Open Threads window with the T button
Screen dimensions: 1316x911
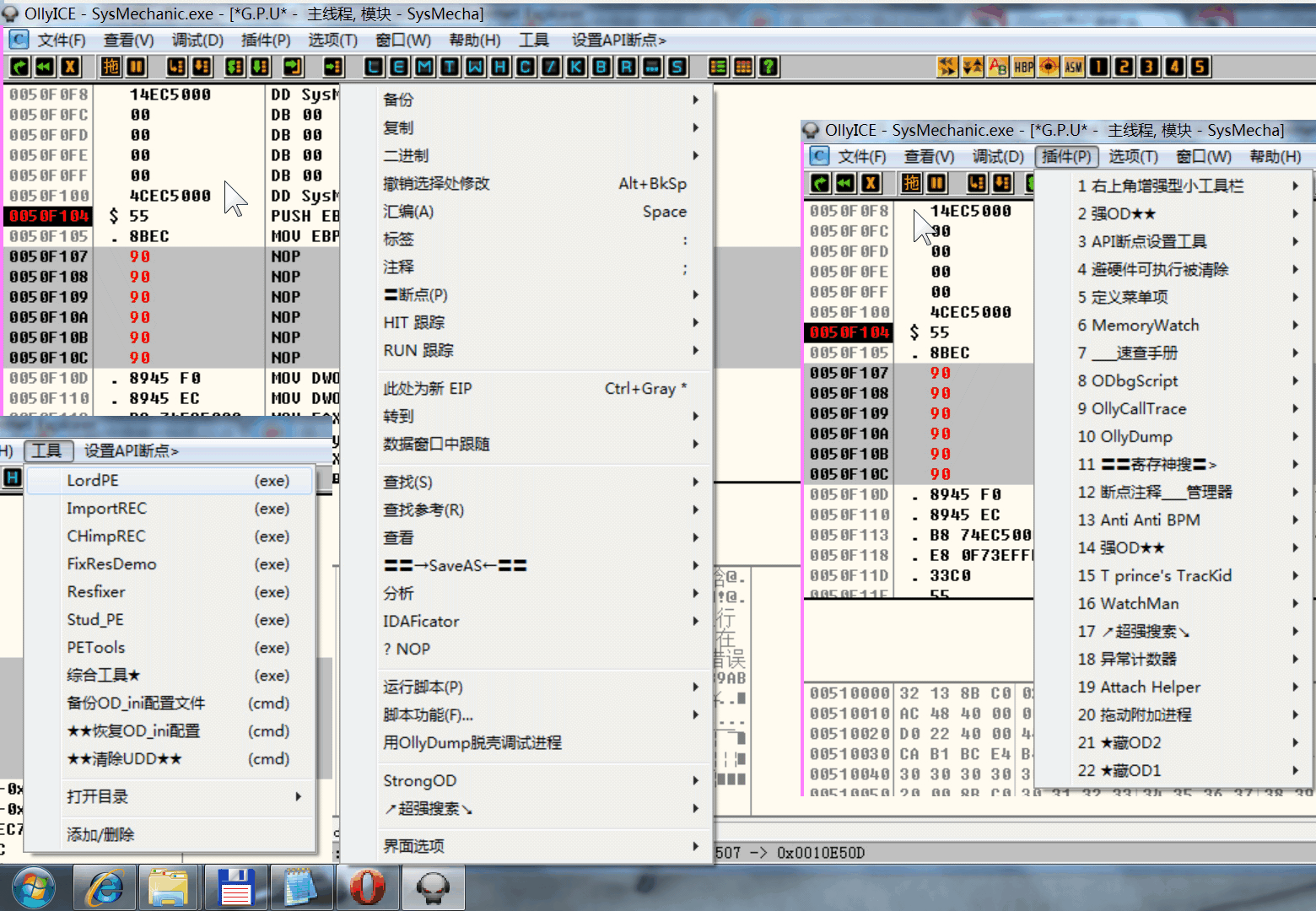[450, 67]
